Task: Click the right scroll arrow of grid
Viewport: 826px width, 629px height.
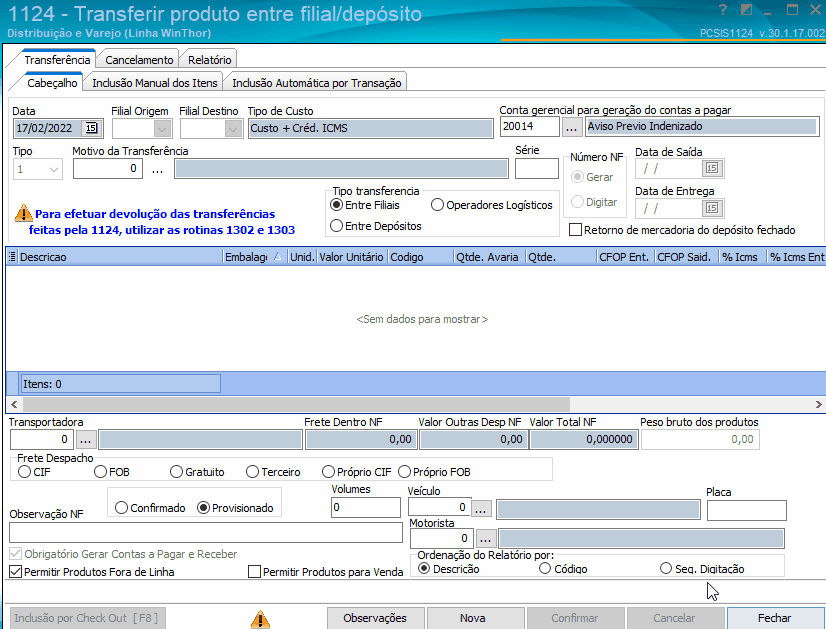Action: (818, 405)
